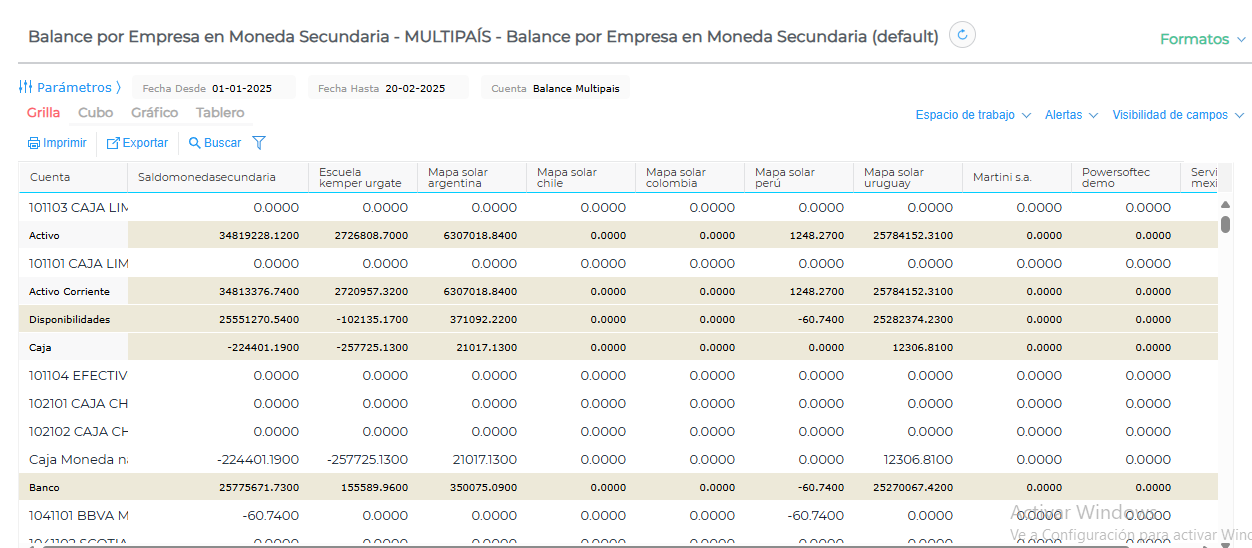
Task: Open the filter funnel icon
Action: pos(259,143)
